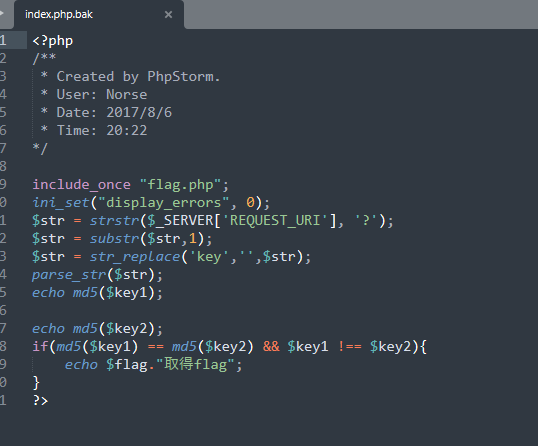
Task: Select the index.php.bak tab
Action: [x=99, y=15]
